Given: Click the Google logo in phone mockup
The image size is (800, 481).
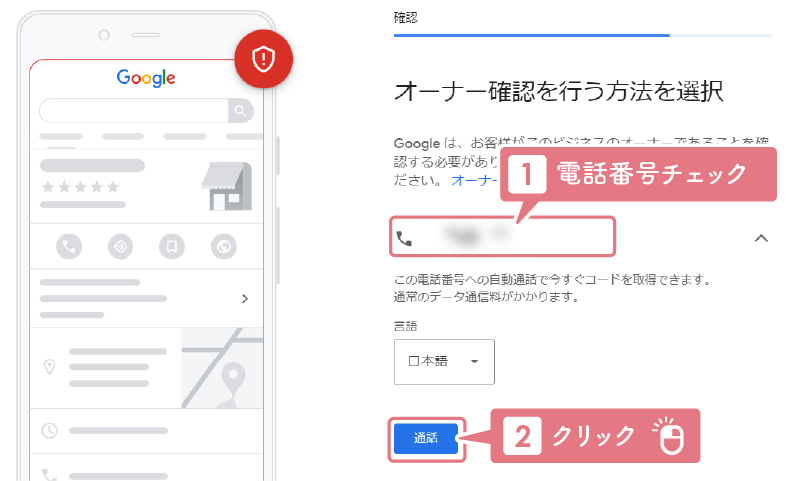Looking at the screenshot, I should (x=146, y=78).
